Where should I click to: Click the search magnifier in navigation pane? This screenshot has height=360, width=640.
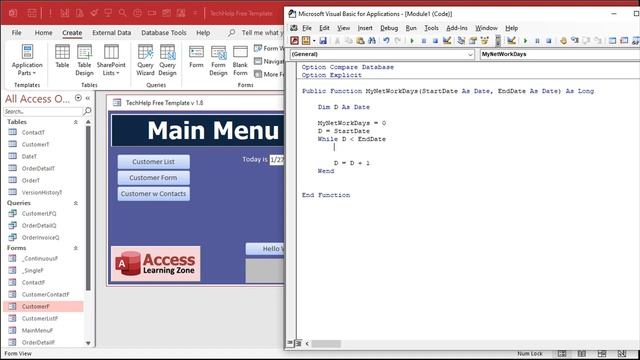pyautogui.click(x=87, y=111)
